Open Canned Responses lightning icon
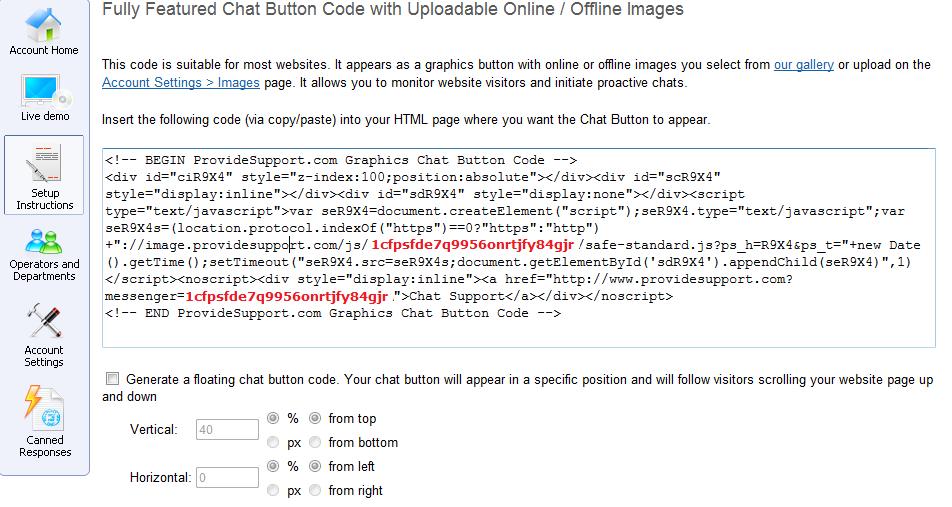 [44, 408]
